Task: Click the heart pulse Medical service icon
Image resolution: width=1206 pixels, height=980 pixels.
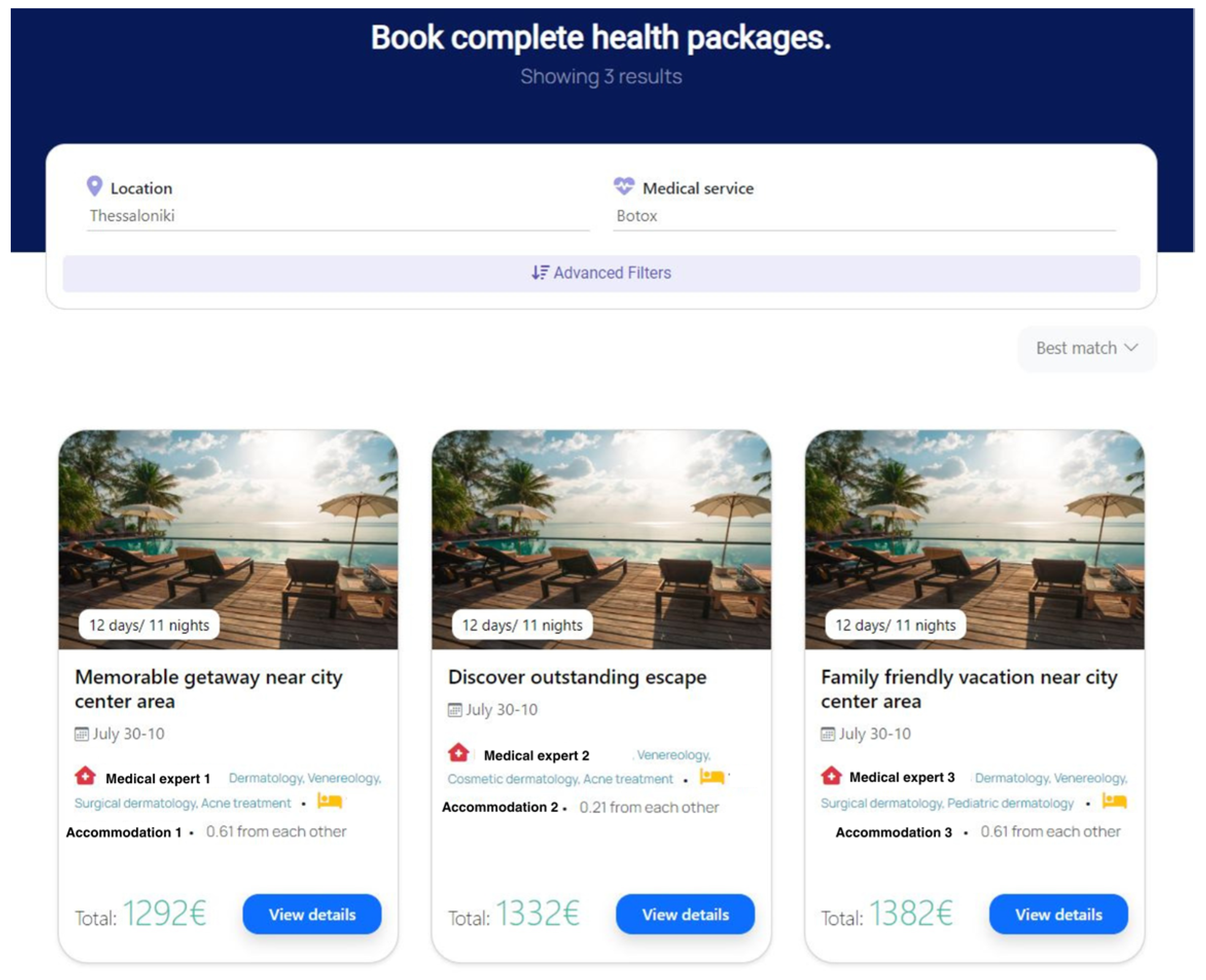Action: click(x=624, y=186)
